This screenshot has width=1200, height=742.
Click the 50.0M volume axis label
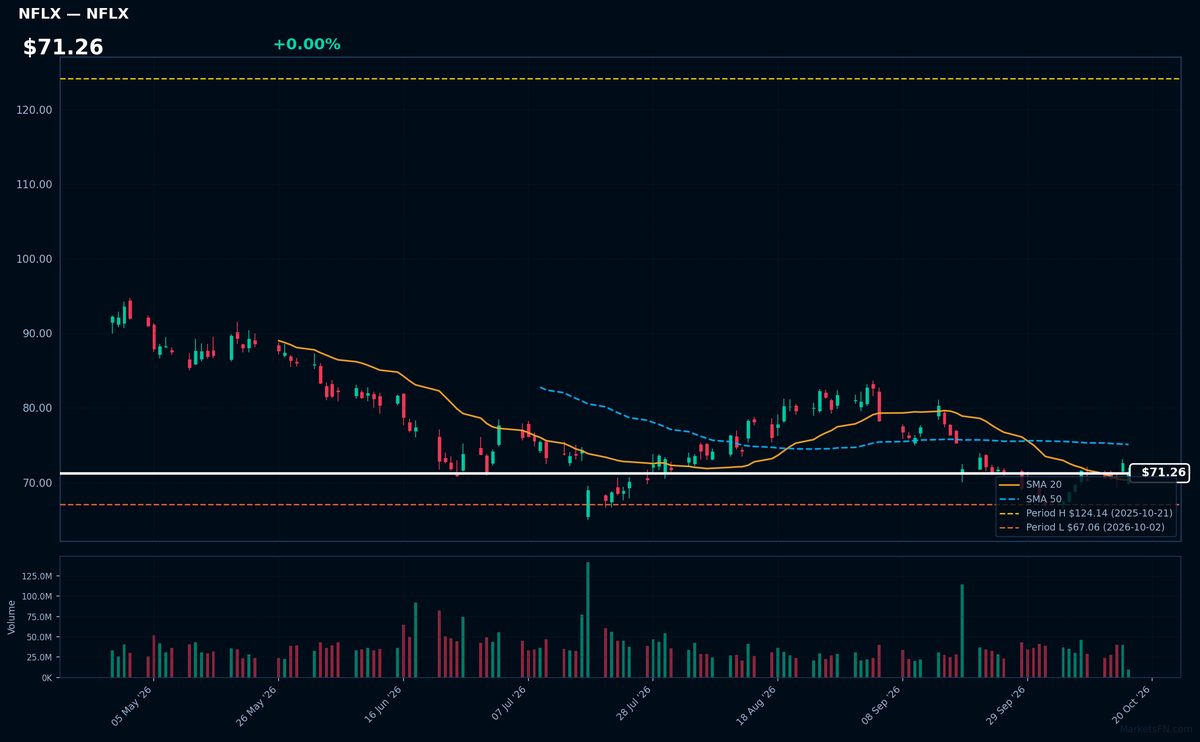pos(40,637)
